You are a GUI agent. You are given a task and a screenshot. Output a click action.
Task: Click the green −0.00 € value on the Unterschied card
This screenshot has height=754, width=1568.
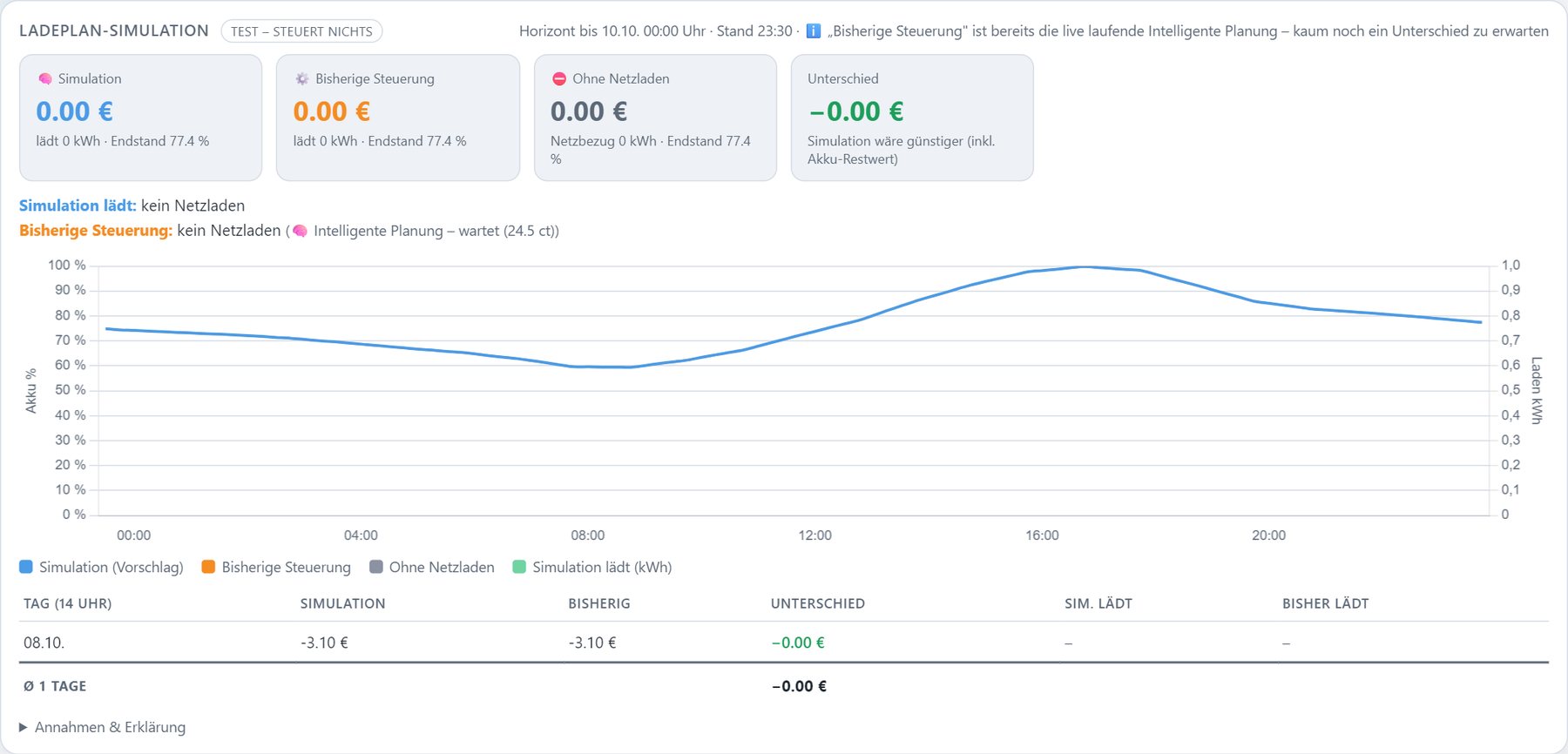tap(855, 111)
